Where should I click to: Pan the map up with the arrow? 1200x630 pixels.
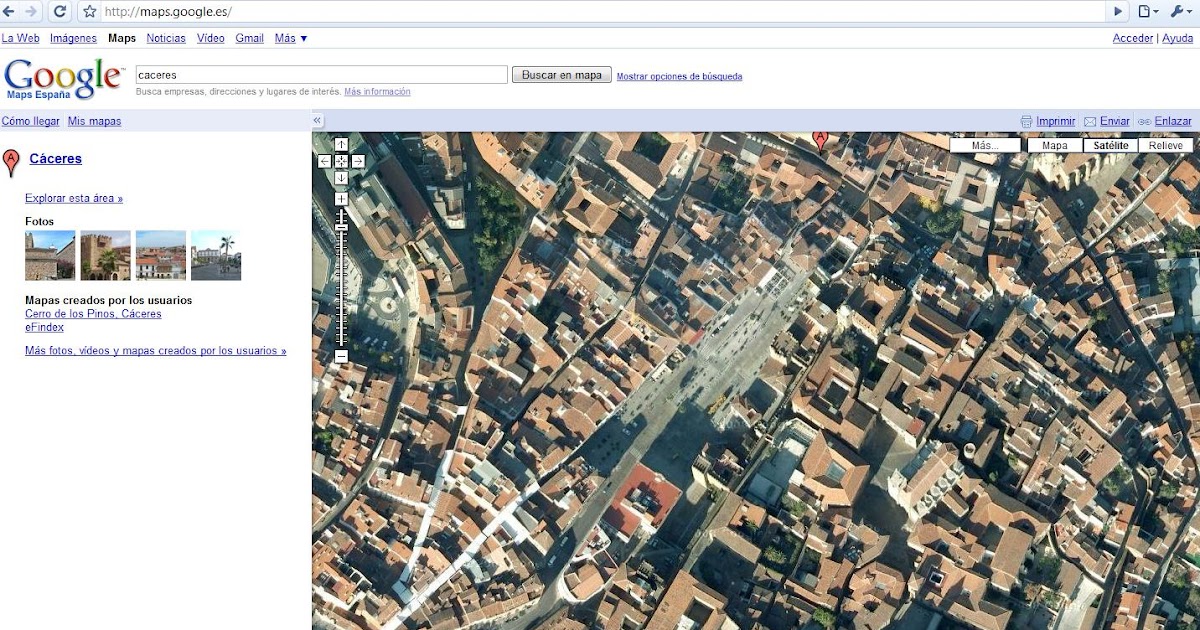click(x=341, y=144)
